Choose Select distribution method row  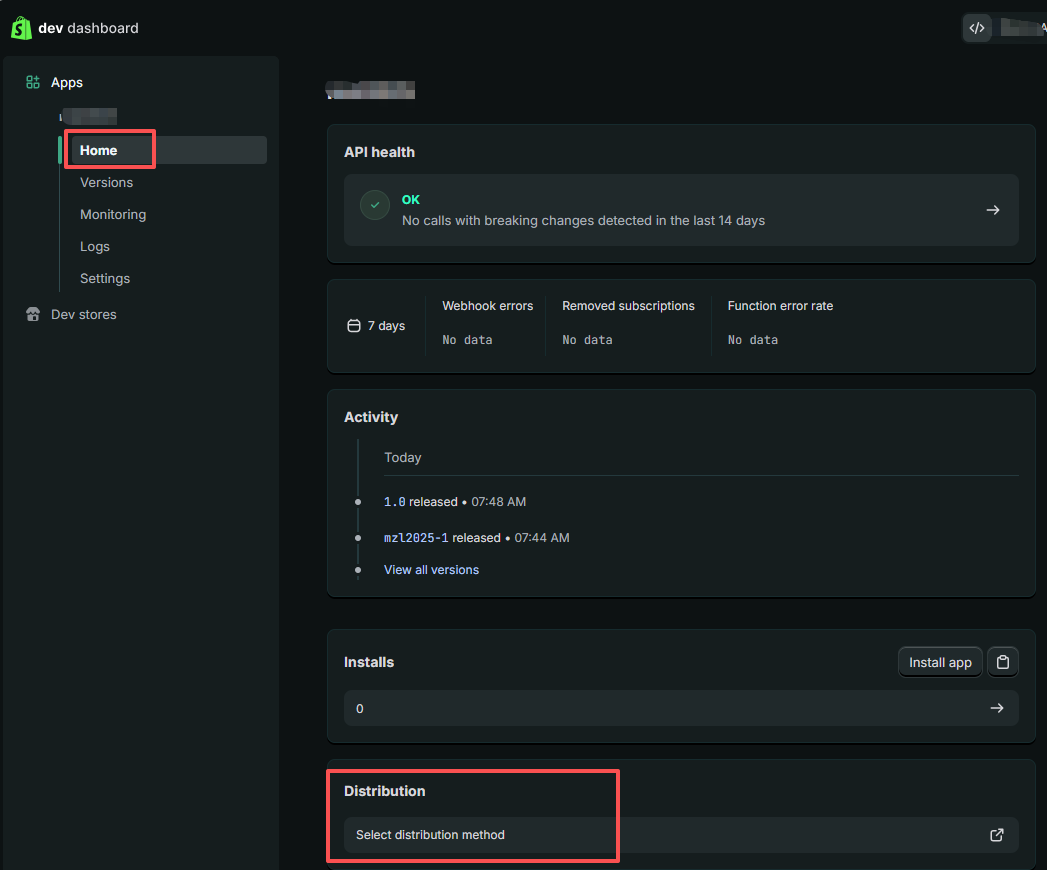[x=430, y=835]
